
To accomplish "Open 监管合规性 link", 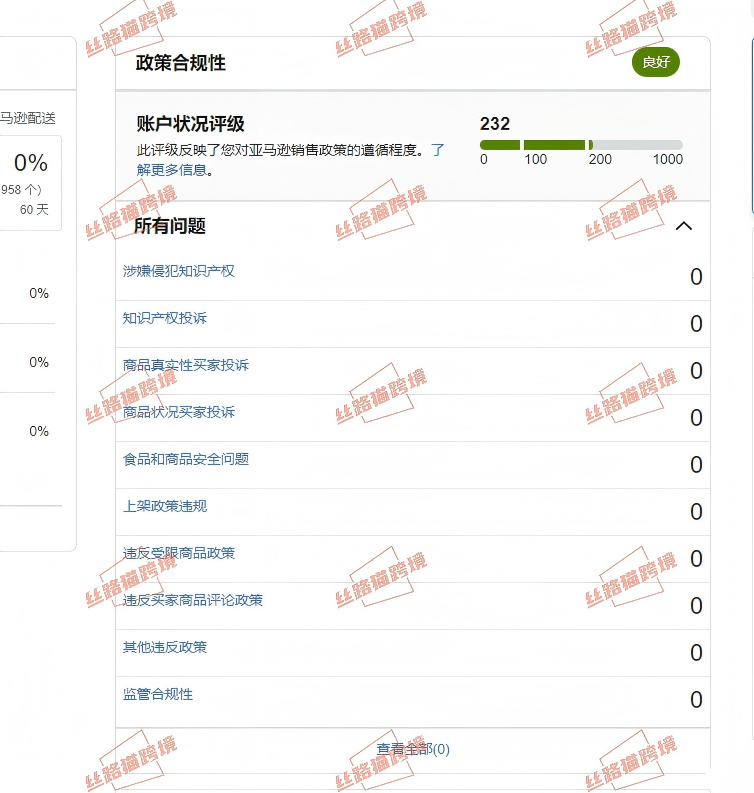I will [x=158, y=694].
